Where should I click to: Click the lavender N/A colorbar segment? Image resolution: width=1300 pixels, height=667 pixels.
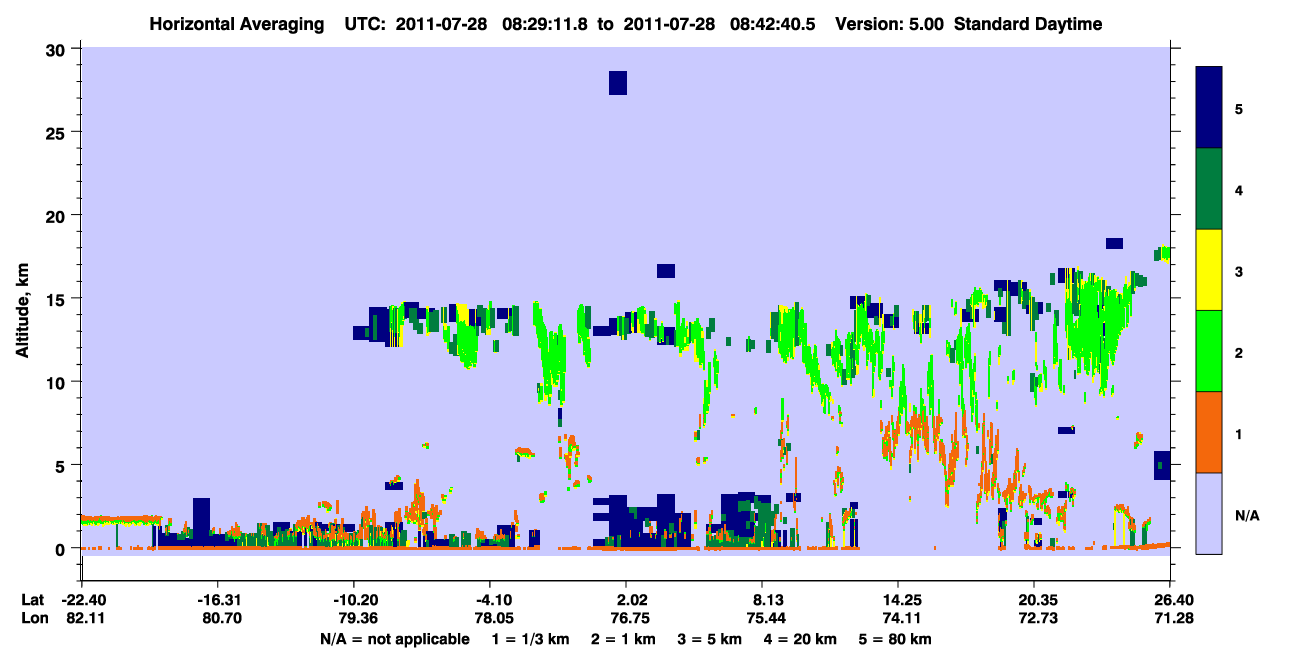pos(1209,513)
